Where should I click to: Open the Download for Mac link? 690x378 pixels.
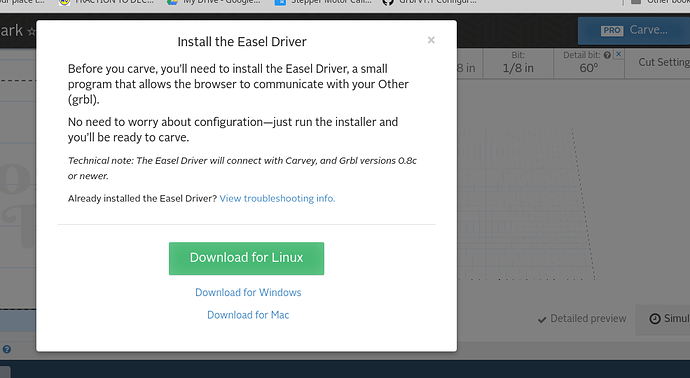pos(248,315)
